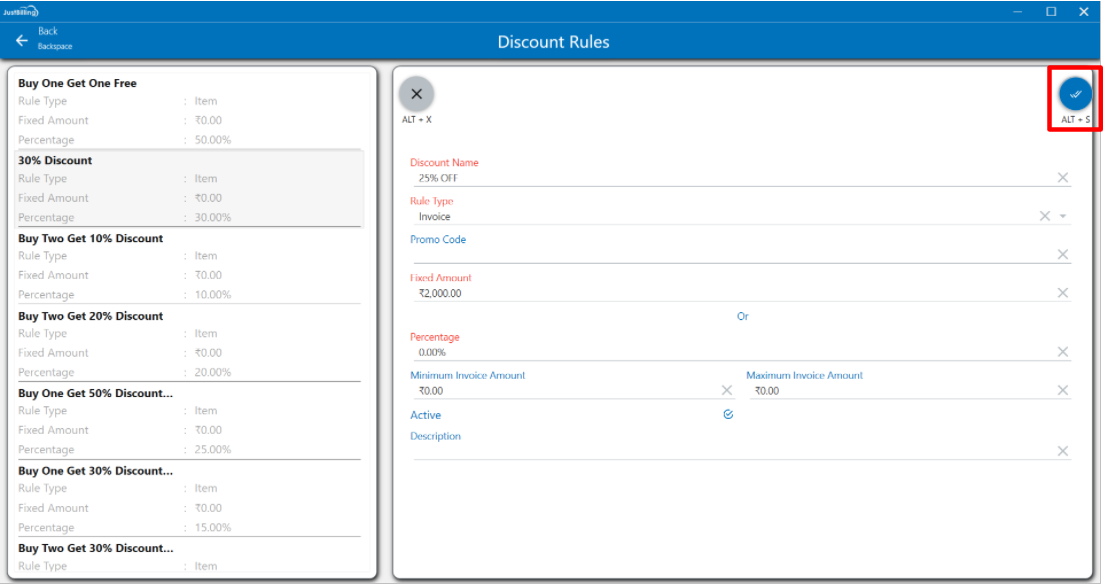Clear the Percentage field value
Image resolution: width=1109 pixels, height=584 pixels.
1062,352
